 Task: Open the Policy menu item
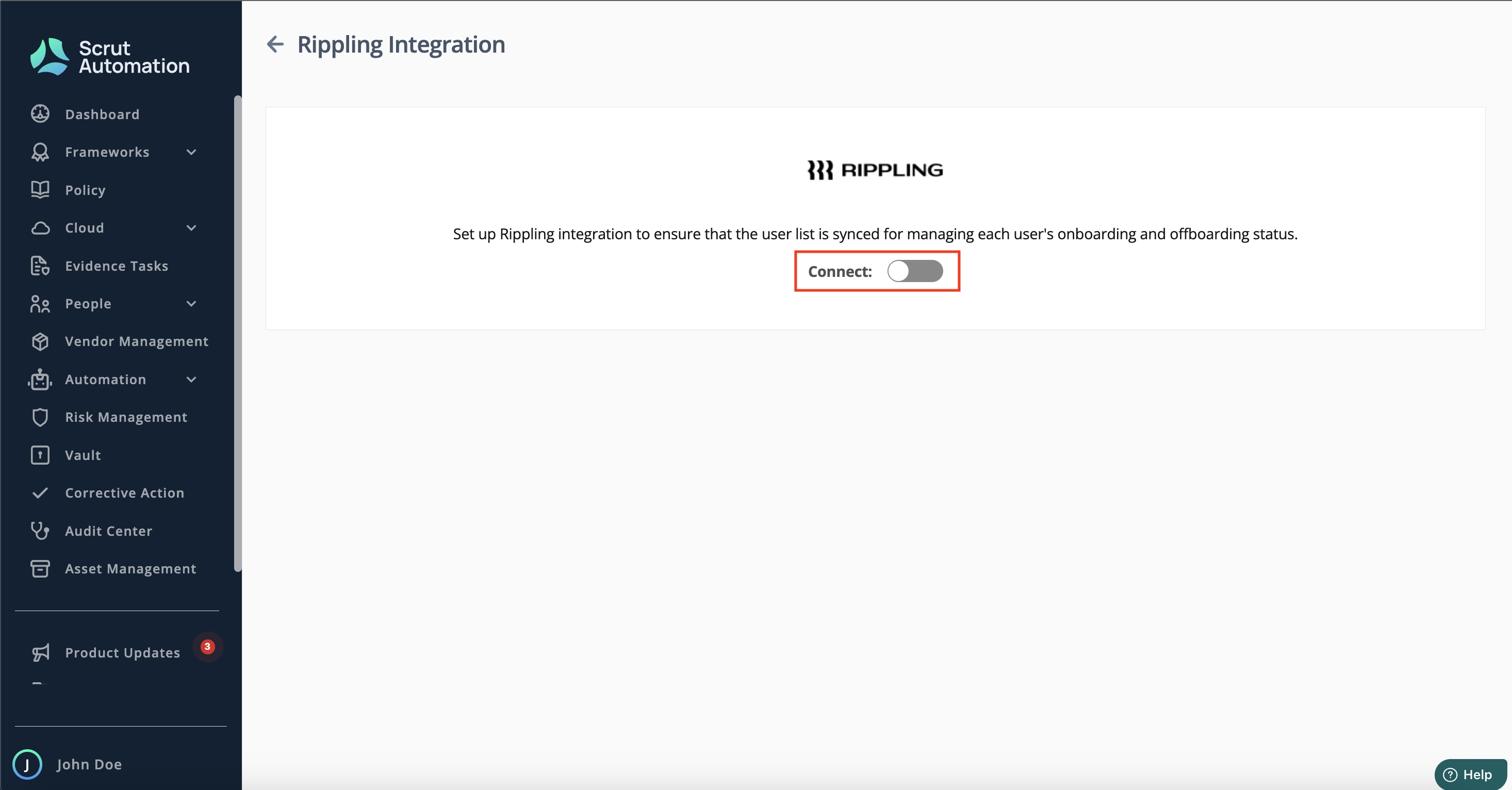[85, 190]
